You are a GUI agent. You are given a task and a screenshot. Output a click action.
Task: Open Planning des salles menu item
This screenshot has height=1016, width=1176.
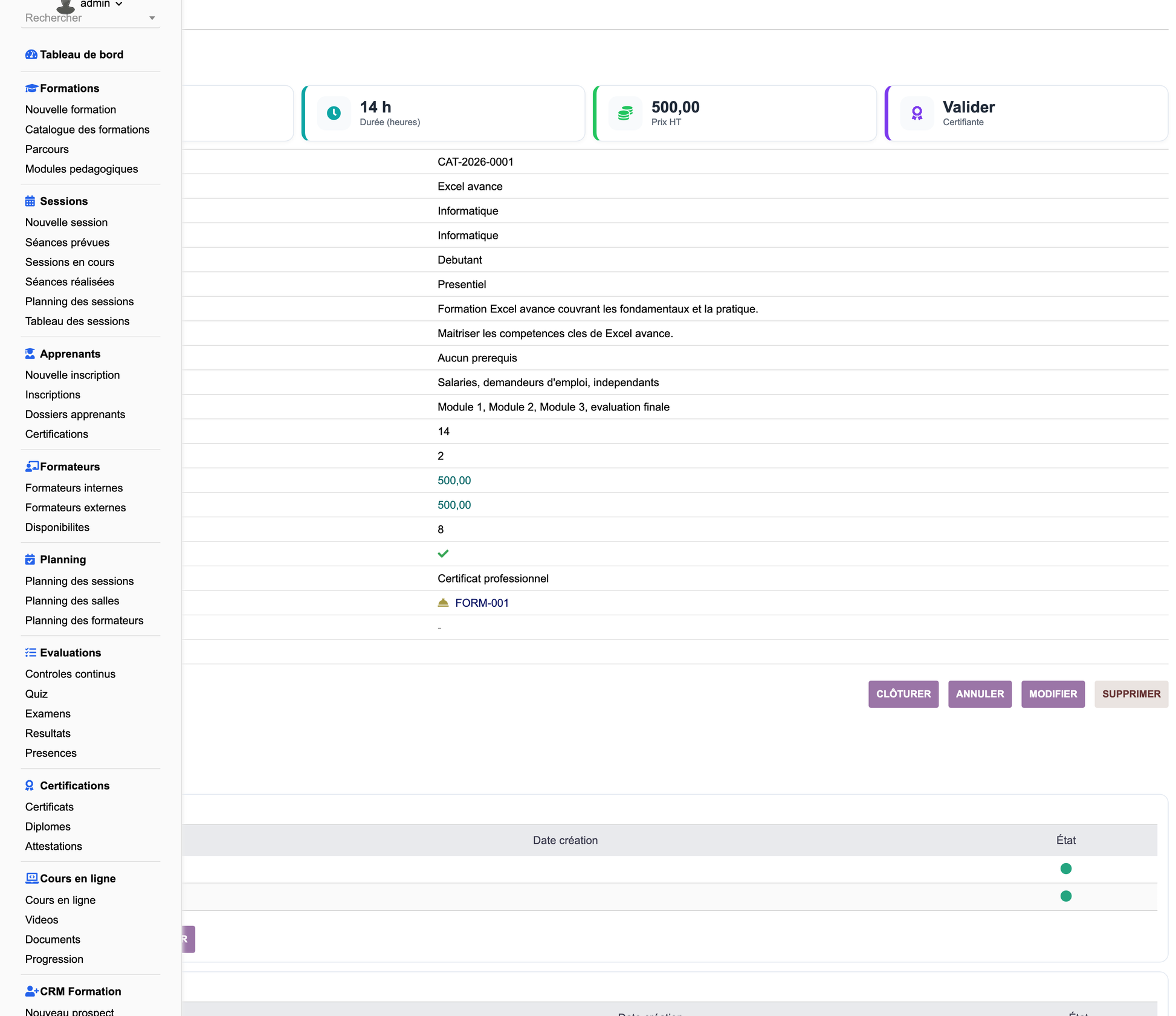[72, 601]
